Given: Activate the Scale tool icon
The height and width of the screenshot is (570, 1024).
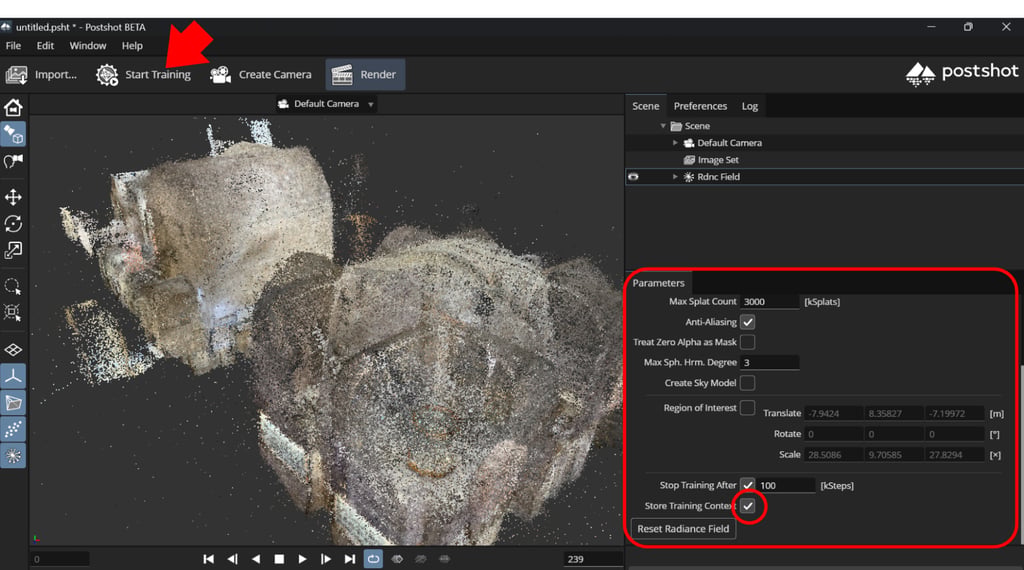Looking at the screenshot, I should 13,250.
